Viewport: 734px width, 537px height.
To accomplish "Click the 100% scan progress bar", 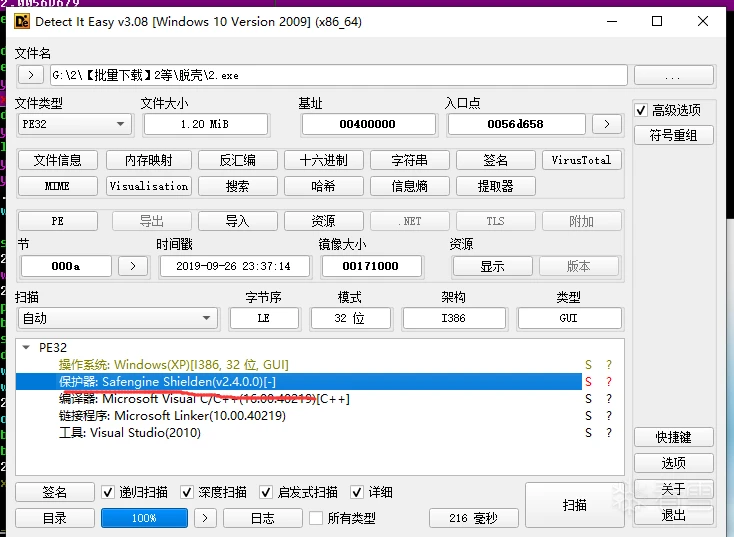I will pos(144,518).
